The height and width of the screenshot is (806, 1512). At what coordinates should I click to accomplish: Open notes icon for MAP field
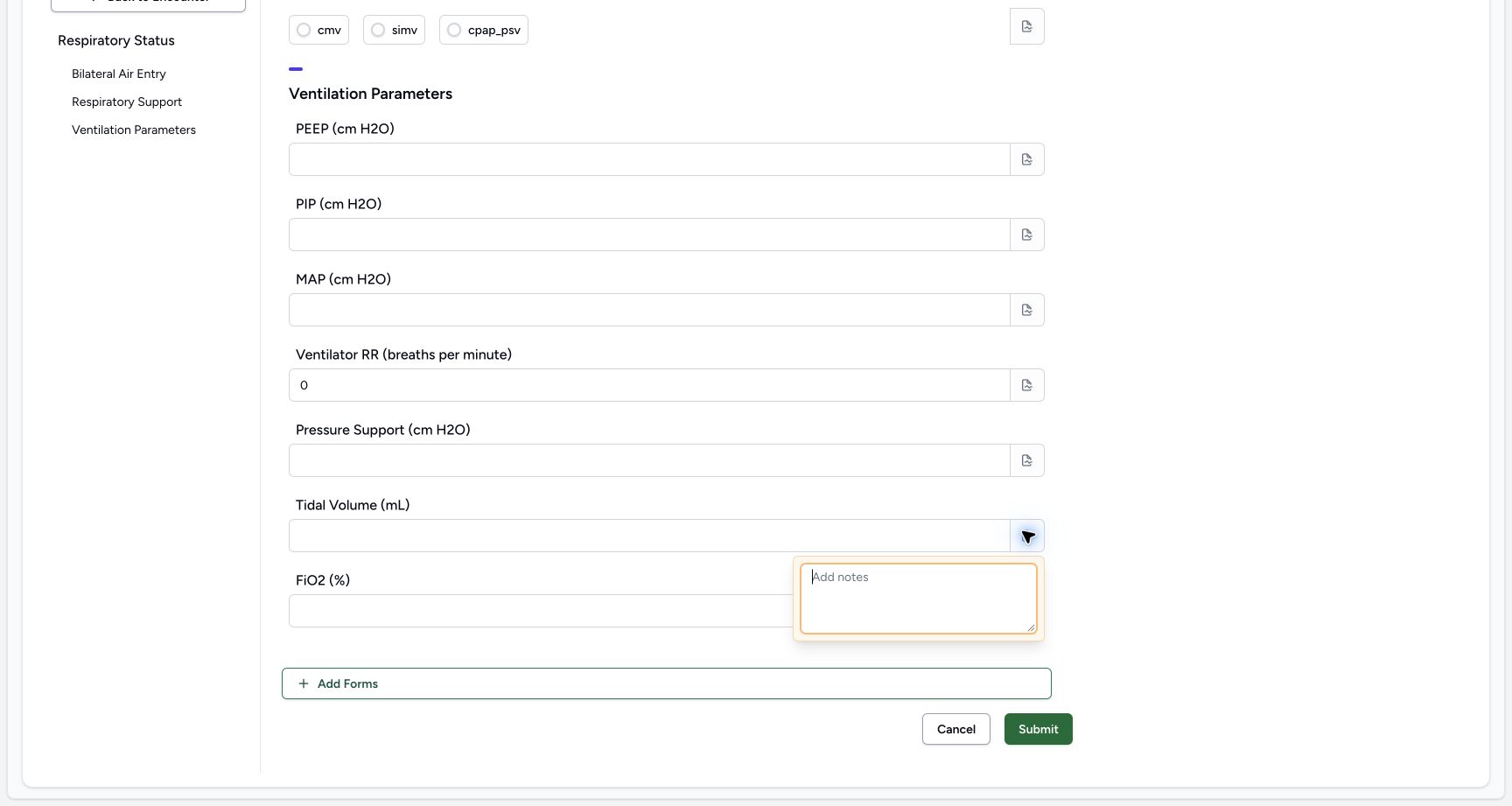coord(1027,310)
